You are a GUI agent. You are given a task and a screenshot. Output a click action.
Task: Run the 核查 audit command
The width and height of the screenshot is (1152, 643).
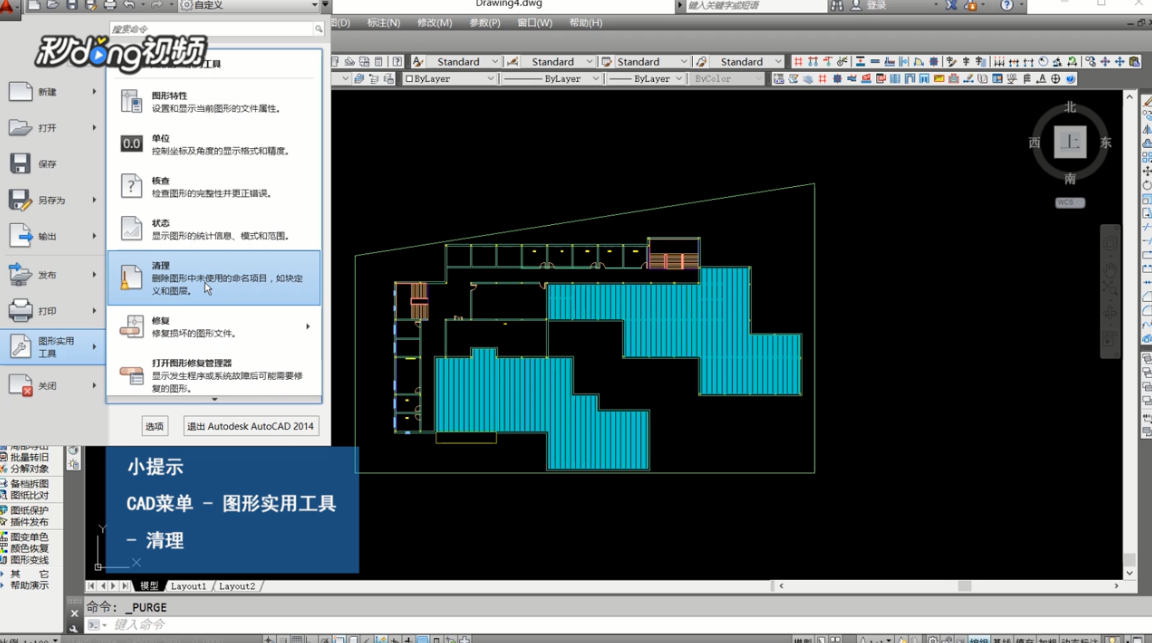tap(214, 187)
